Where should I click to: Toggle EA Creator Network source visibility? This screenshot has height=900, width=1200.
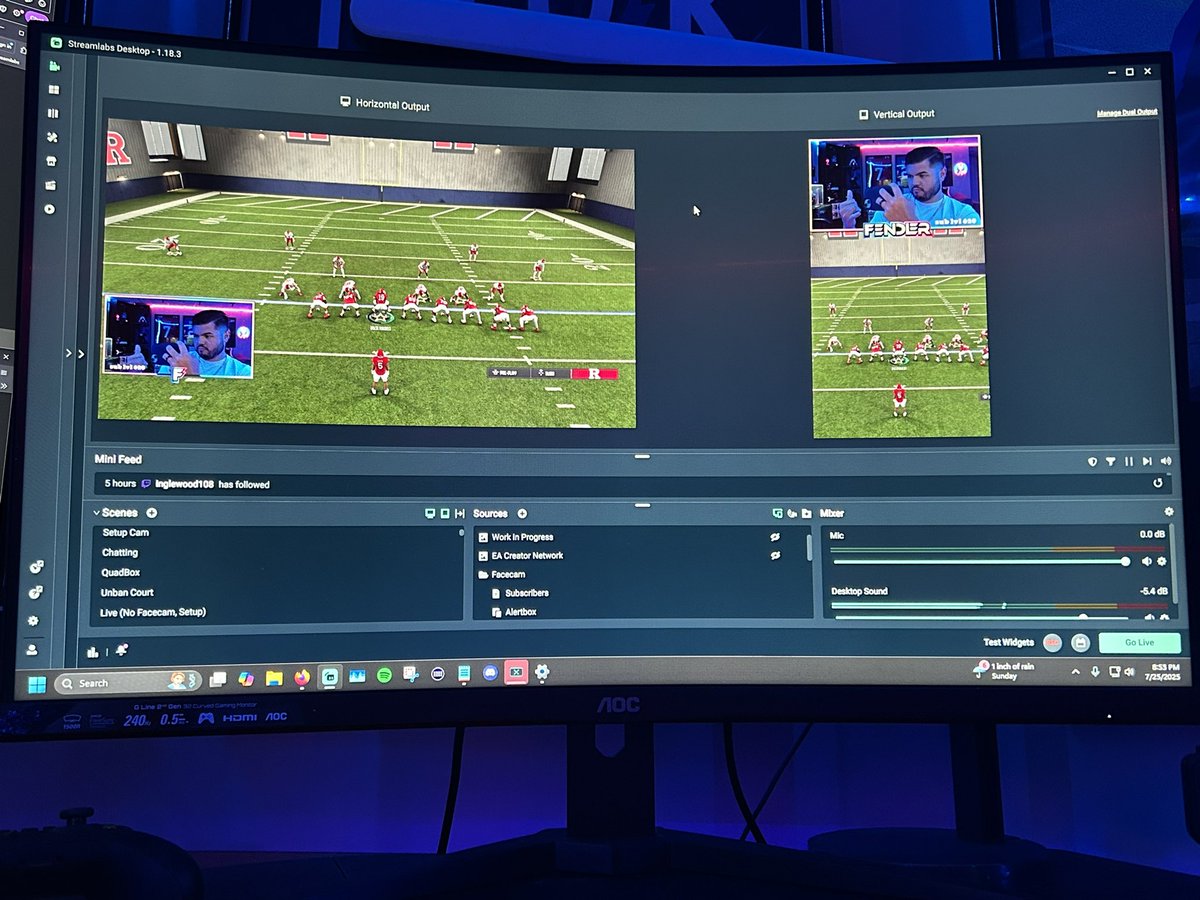[x=774, y=555]
